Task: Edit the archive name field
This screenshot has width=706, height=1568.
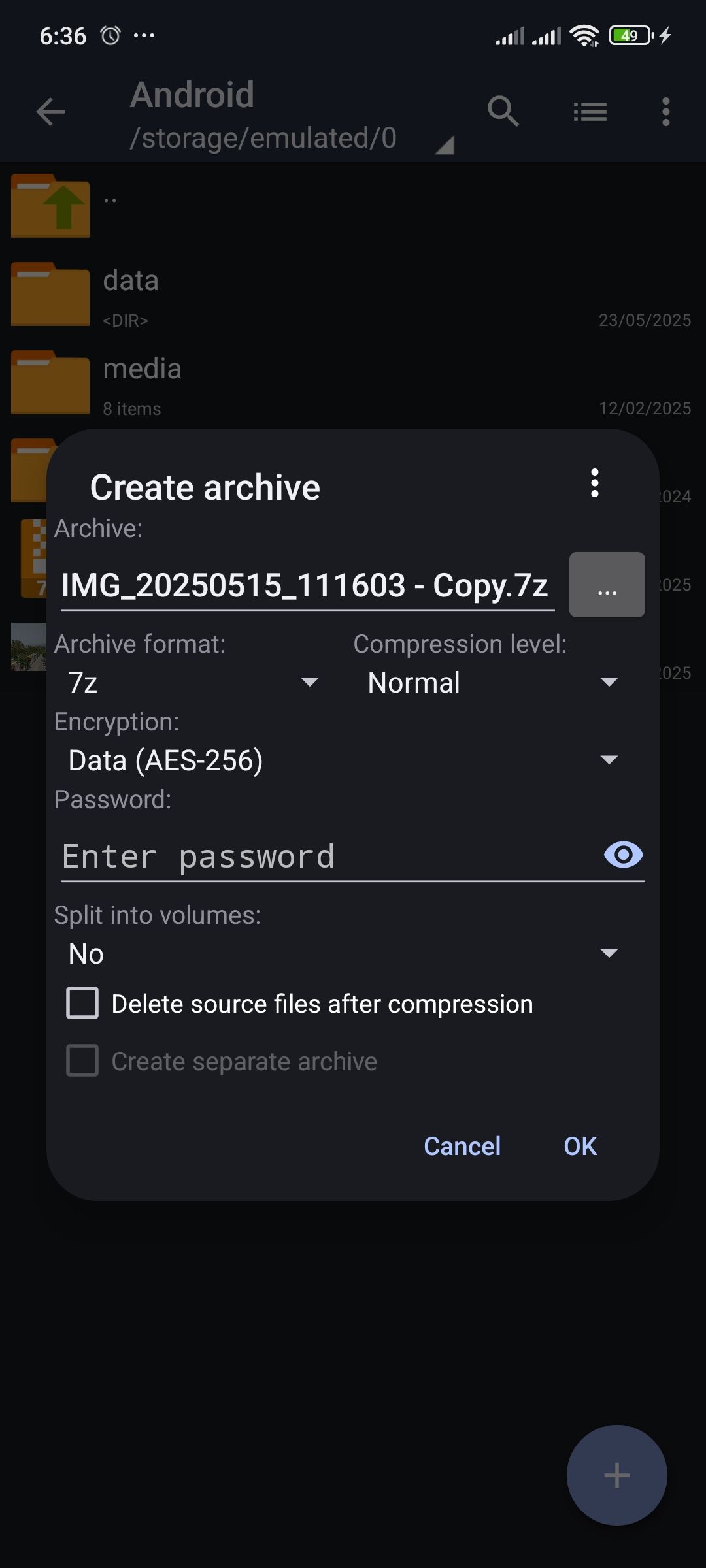Action: tap(307, 585)
